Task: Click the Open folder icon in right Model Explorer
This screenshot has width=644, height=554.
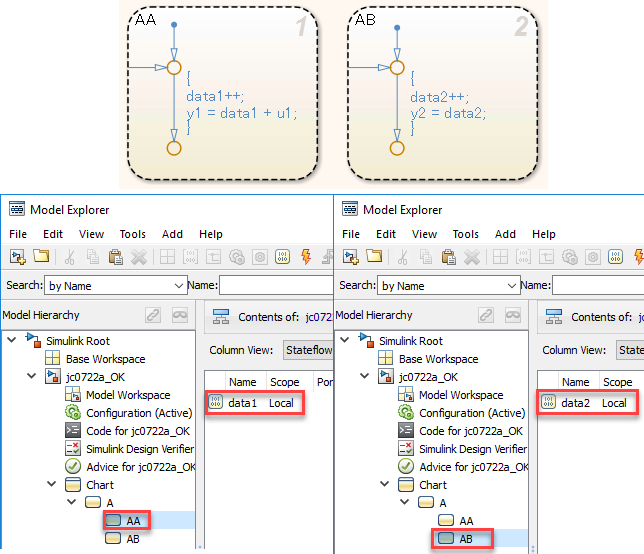Action: click(x=374, y=257)
